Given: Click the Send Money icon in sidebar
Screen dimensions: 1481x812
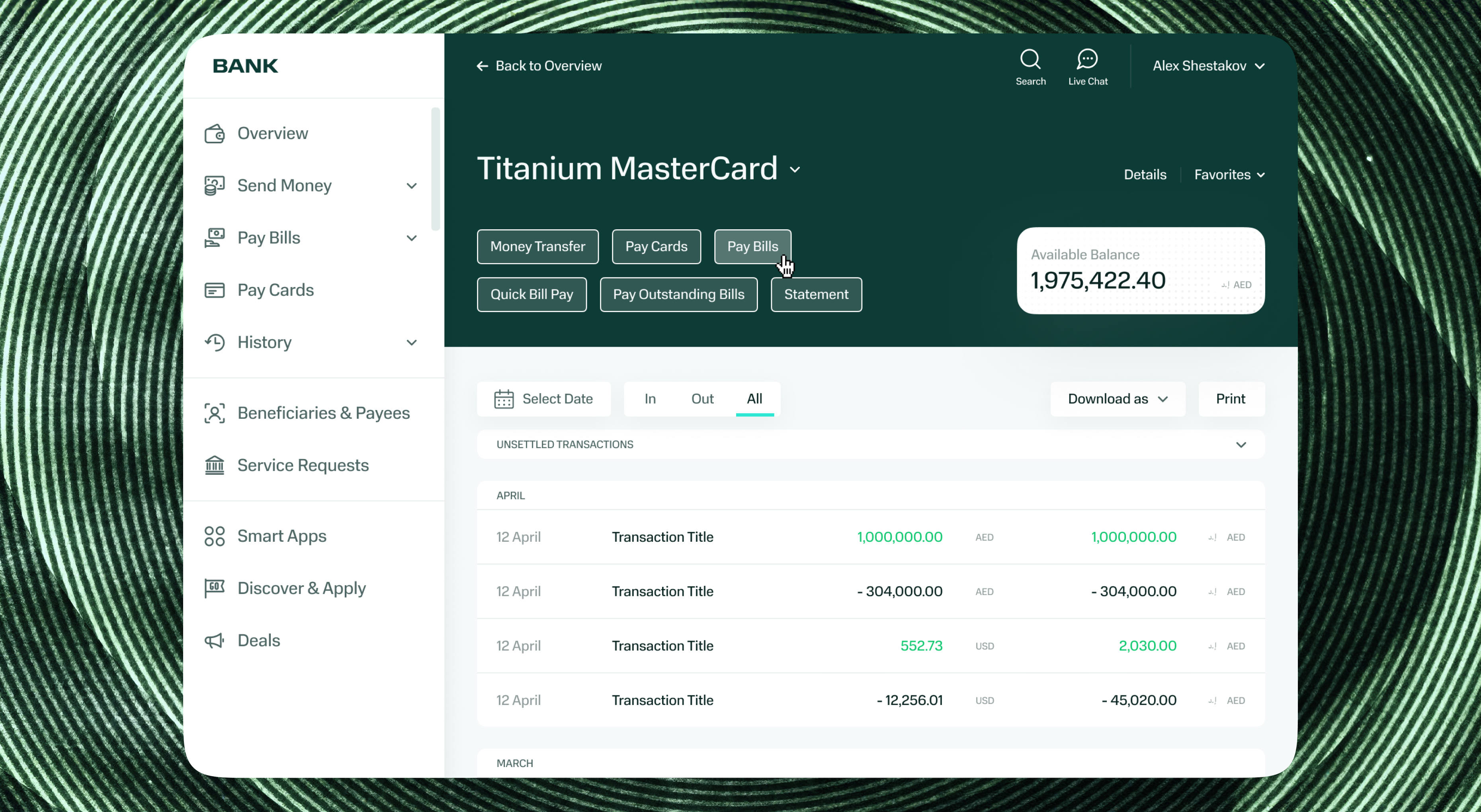Looking at the screenshot, I should (215, 185).
